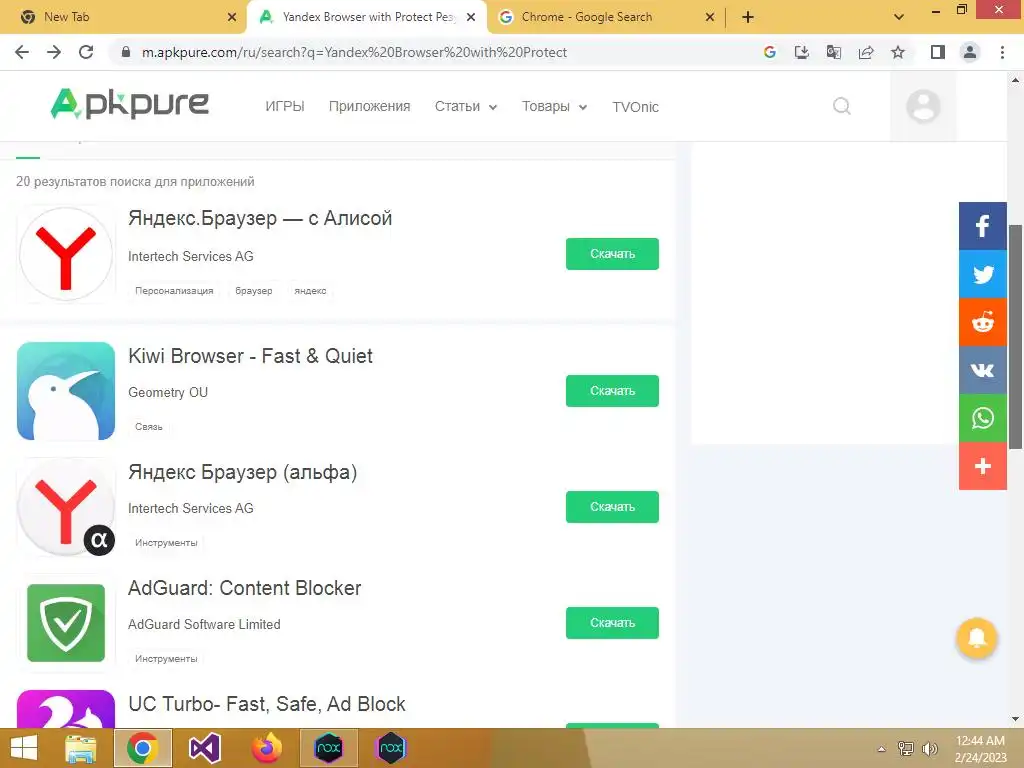
Task: Open Chrome profile button
Action: coord(970,52)
